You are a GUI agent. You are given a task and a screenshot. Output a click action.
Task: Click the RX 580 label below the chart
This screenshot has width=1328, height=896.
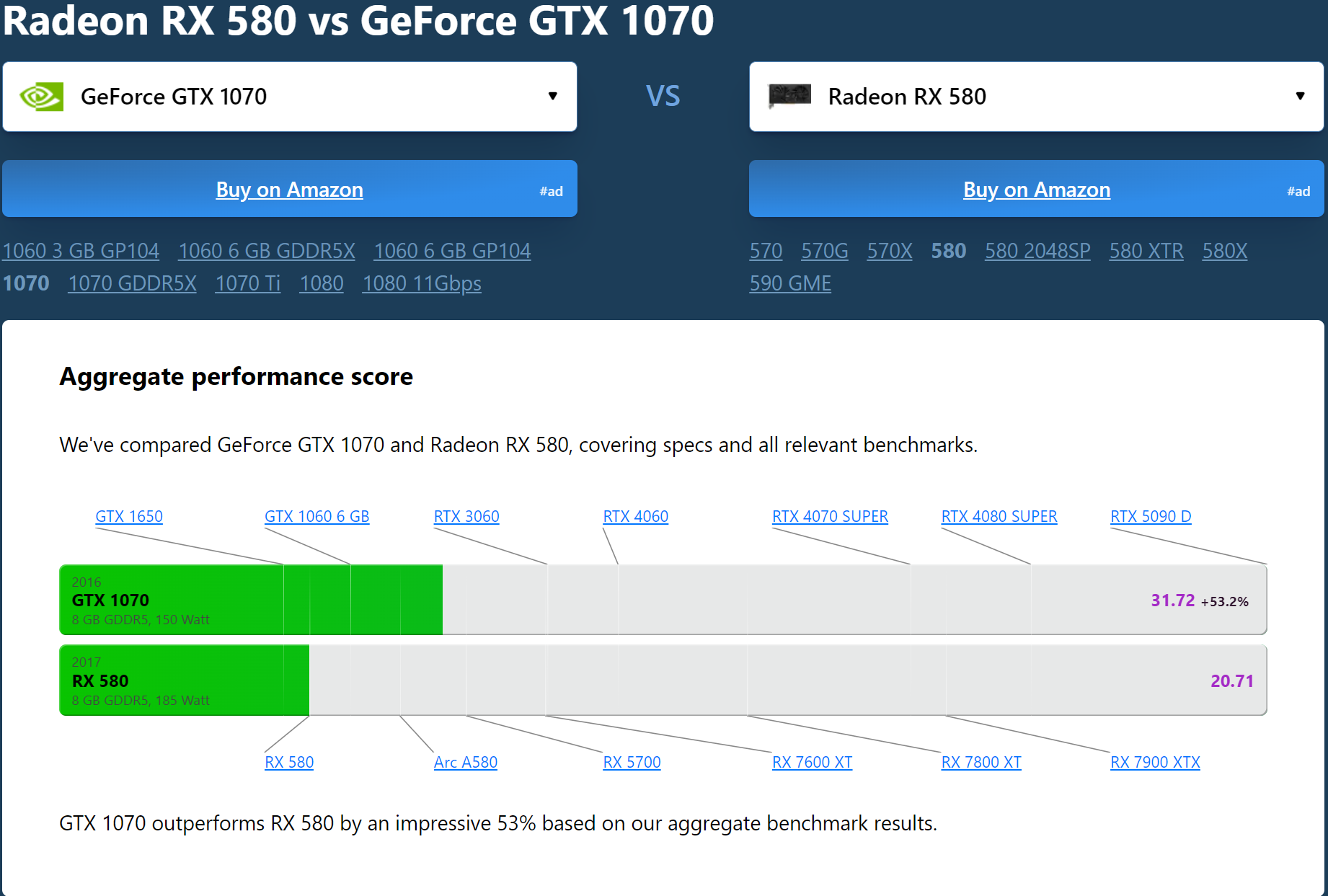point(289,763)
